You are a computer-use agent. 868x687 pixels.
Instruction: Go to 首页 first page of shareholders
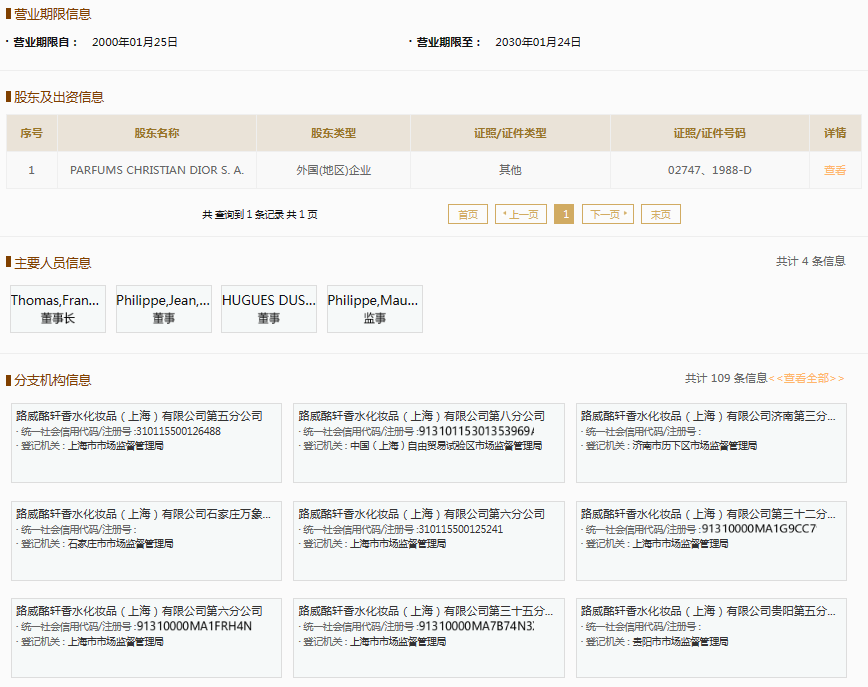pos(467,214)
